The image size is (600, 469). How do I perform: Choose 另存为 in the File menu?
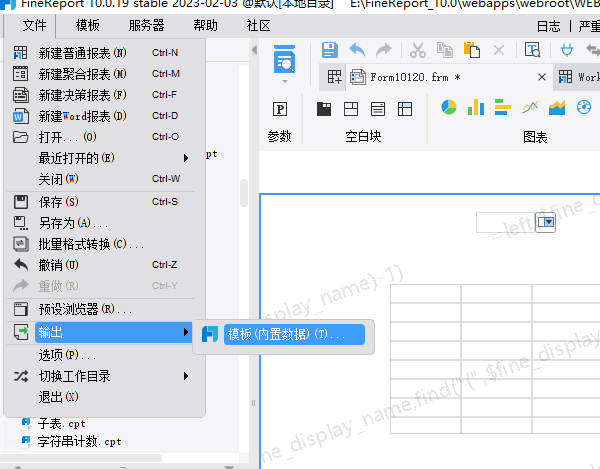(103, 223)
